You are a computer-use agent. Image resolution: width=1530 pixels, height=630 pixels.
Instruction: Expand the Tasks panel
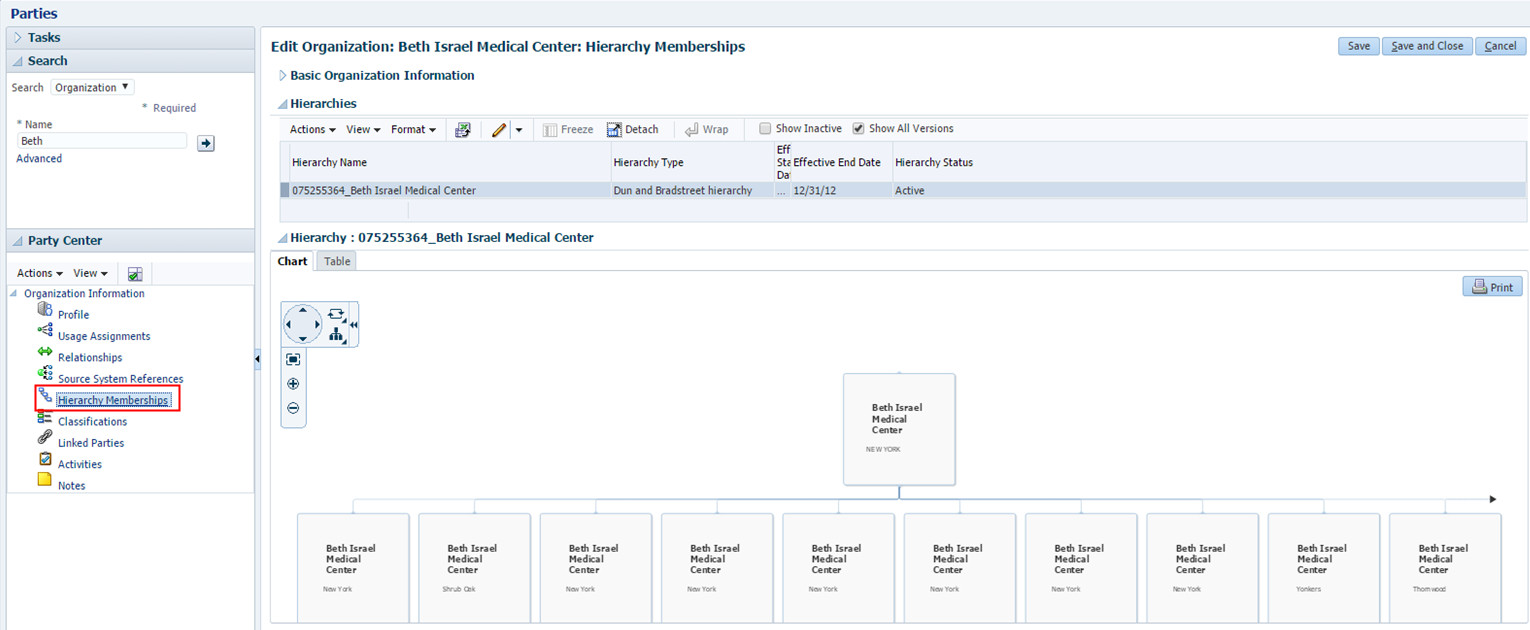click(17, 37)
